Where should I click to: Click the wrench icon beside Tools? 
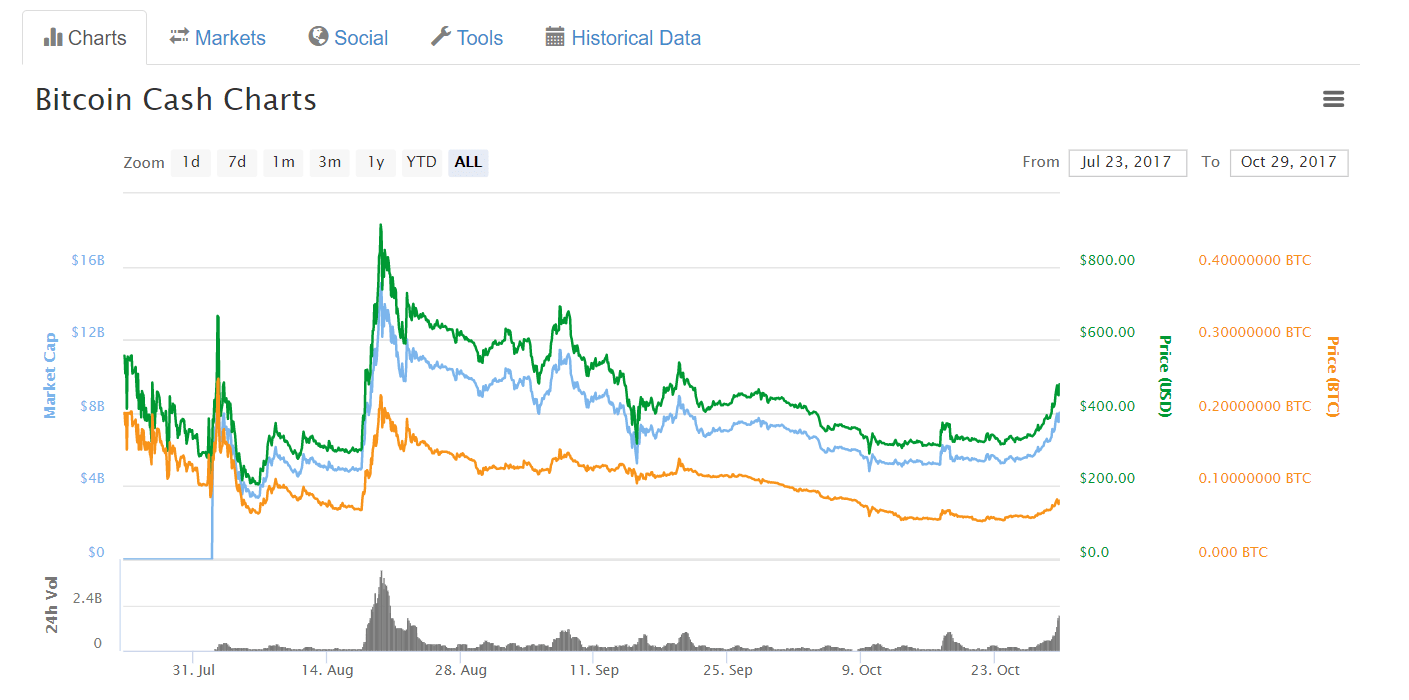(441, 37)
